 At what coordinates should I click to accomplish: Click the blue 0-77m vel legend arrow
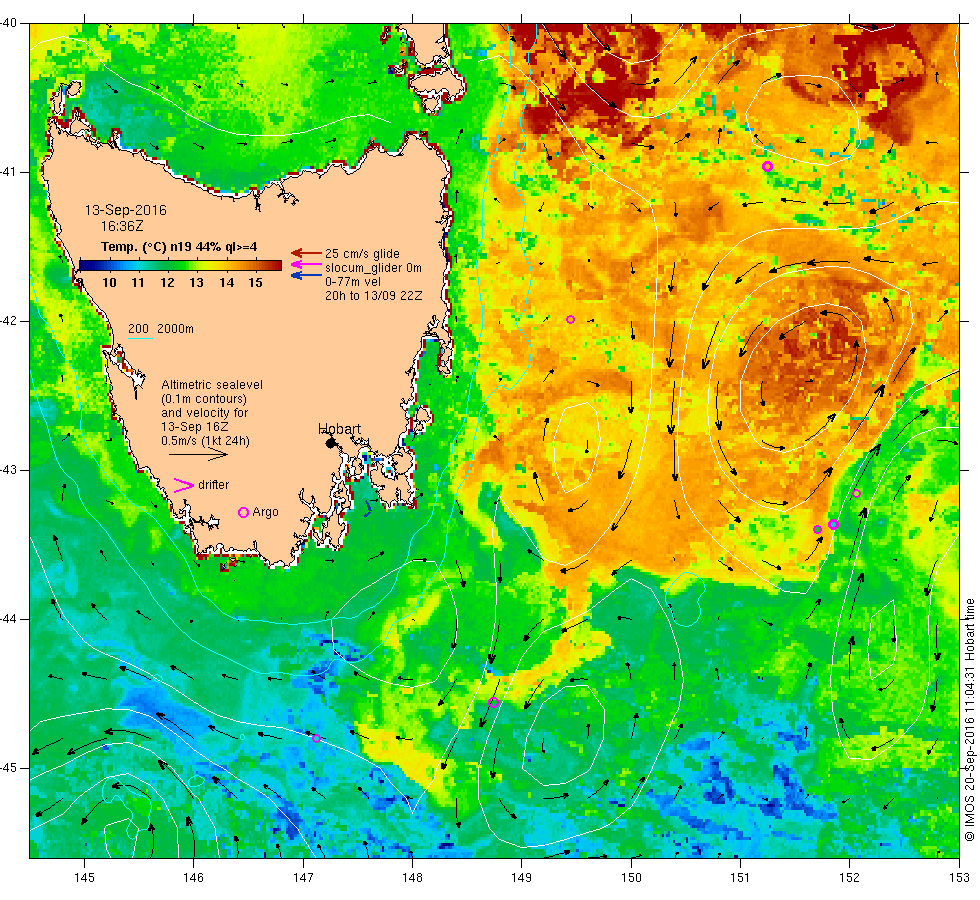click(x=306, y=275)
